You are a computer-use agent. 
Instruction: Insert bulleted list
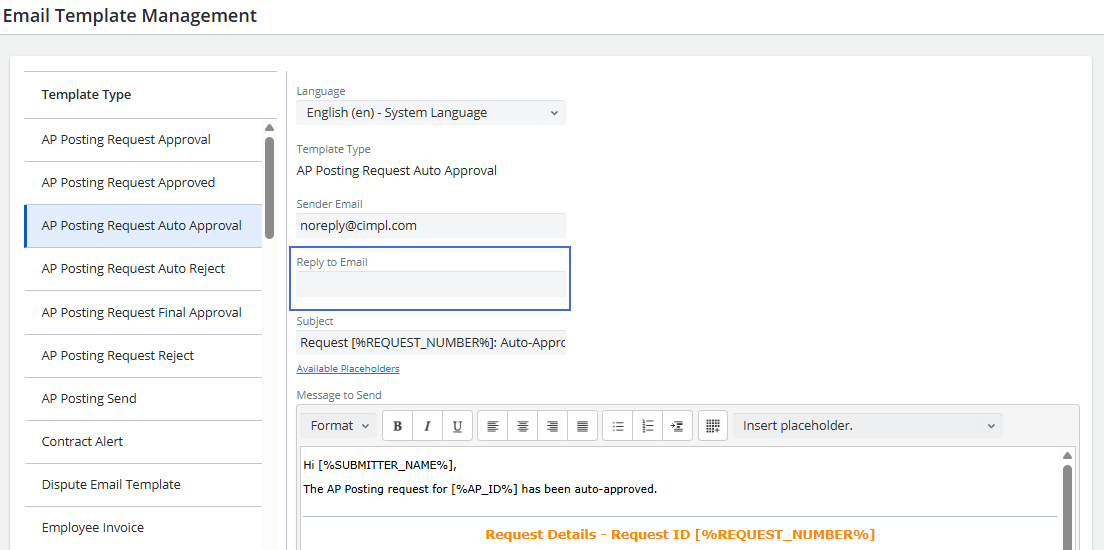[x=618, y=426]
